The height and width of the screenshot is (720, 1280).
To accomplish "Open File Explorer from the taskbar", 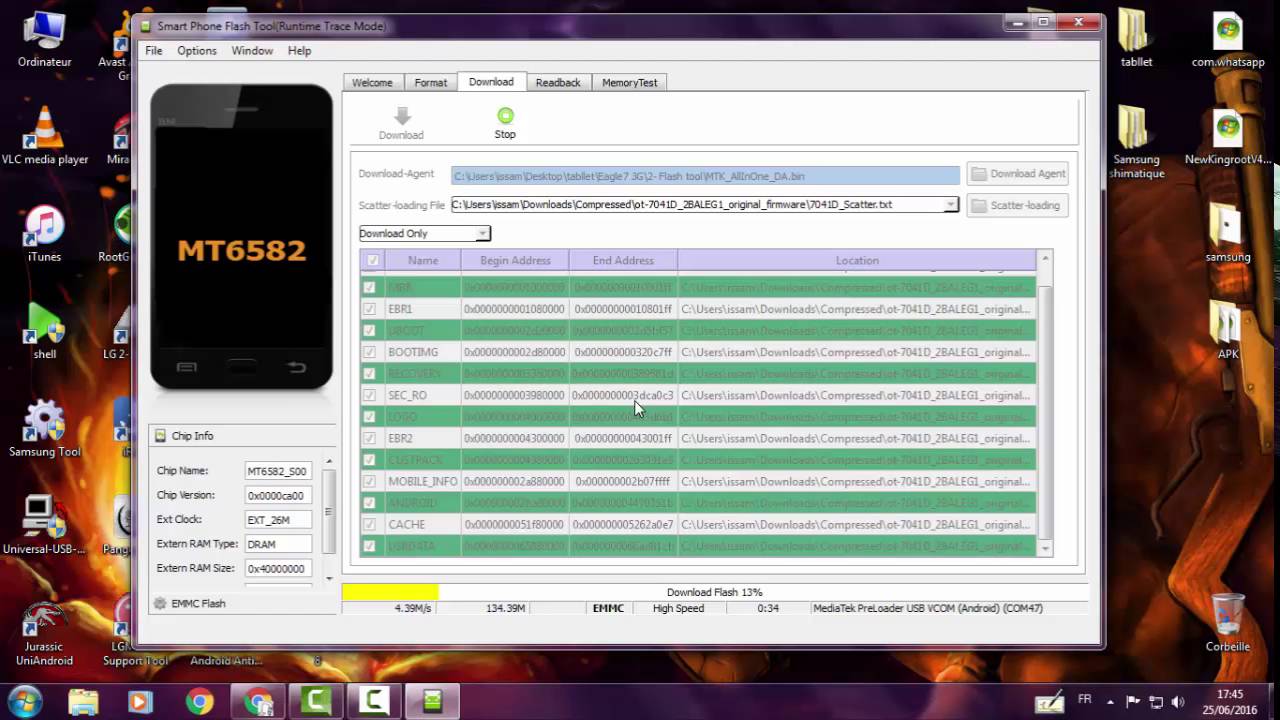I will [84, 702].
